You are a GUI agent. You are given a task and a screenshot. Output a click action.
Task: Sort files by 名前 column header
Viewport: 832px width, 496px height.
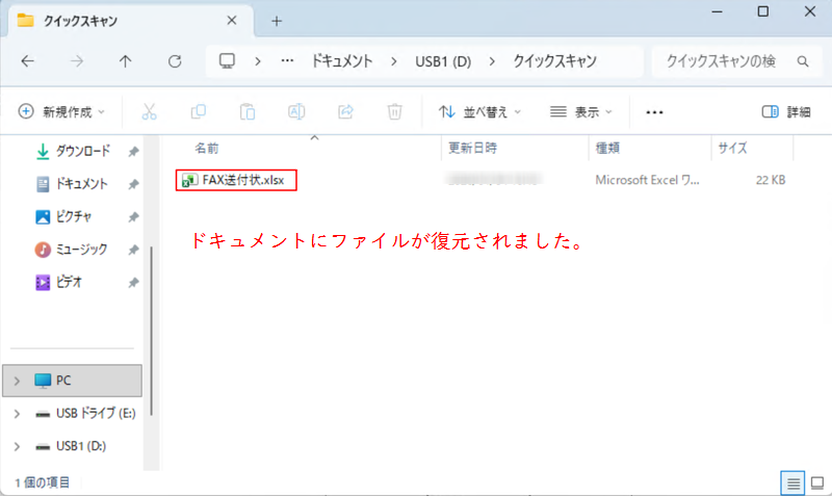207,148
